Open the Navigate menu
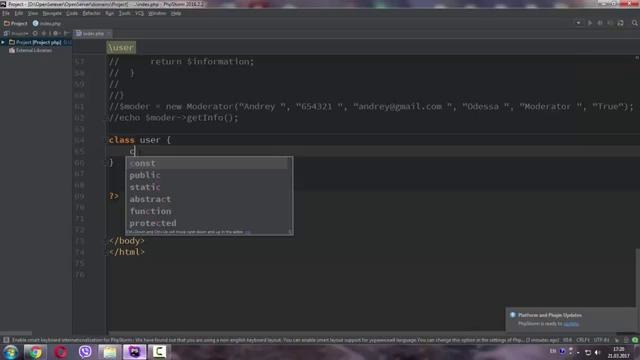Screen dimensions: 640x360 [52, 13]
